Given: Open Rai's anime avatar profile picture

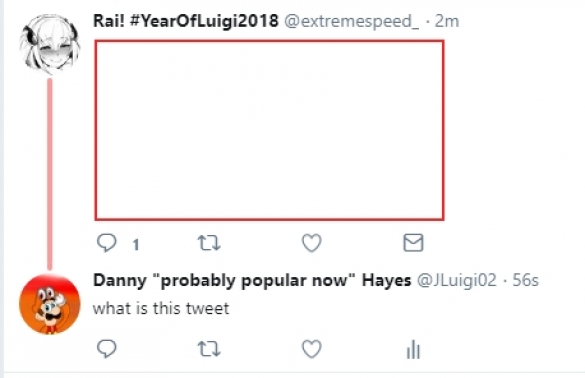Looking at the screenshot, I should point(50,44).
